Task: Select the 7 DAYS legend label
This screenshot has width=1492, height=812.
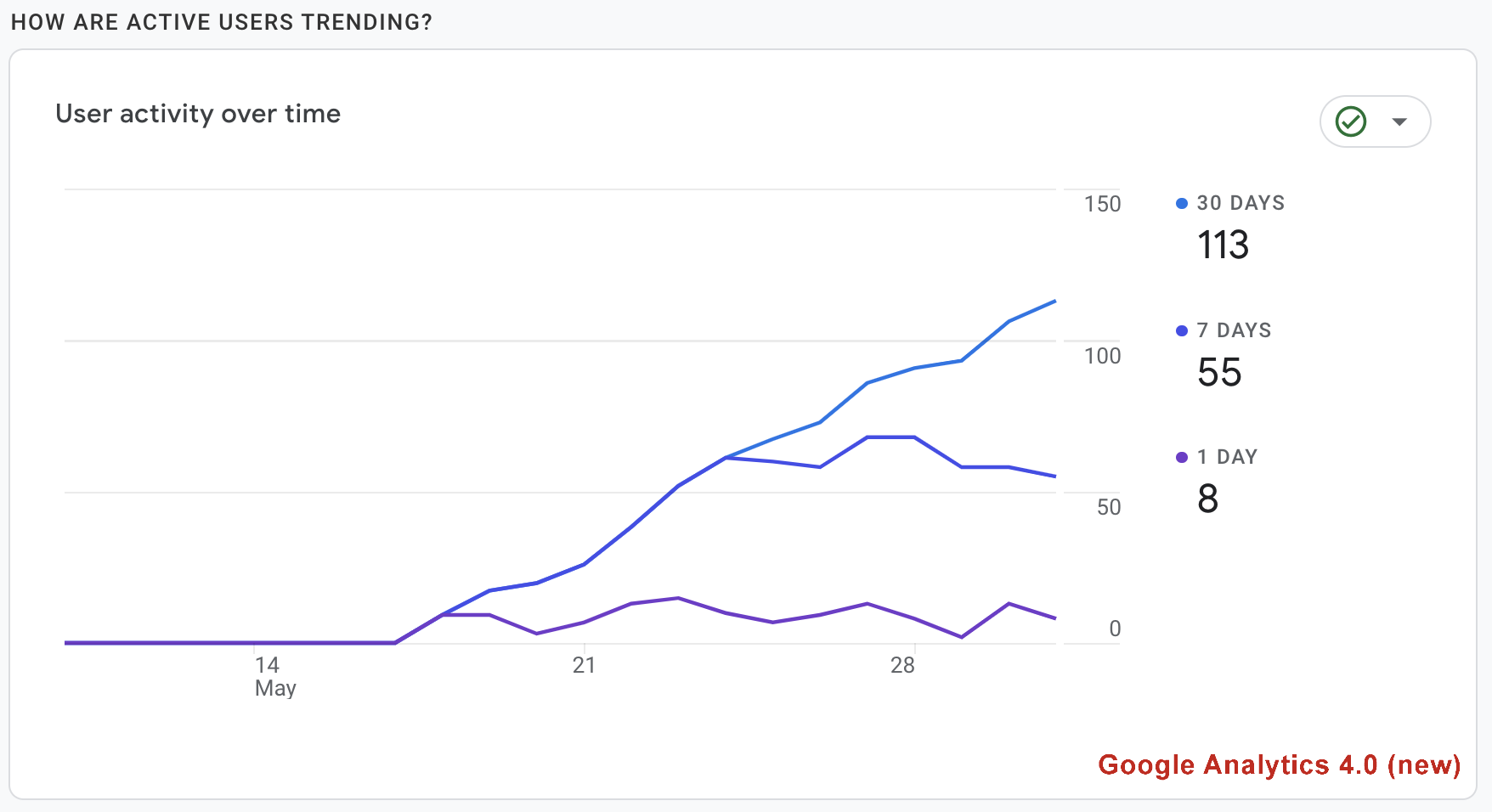Action: click(1234, 330)
